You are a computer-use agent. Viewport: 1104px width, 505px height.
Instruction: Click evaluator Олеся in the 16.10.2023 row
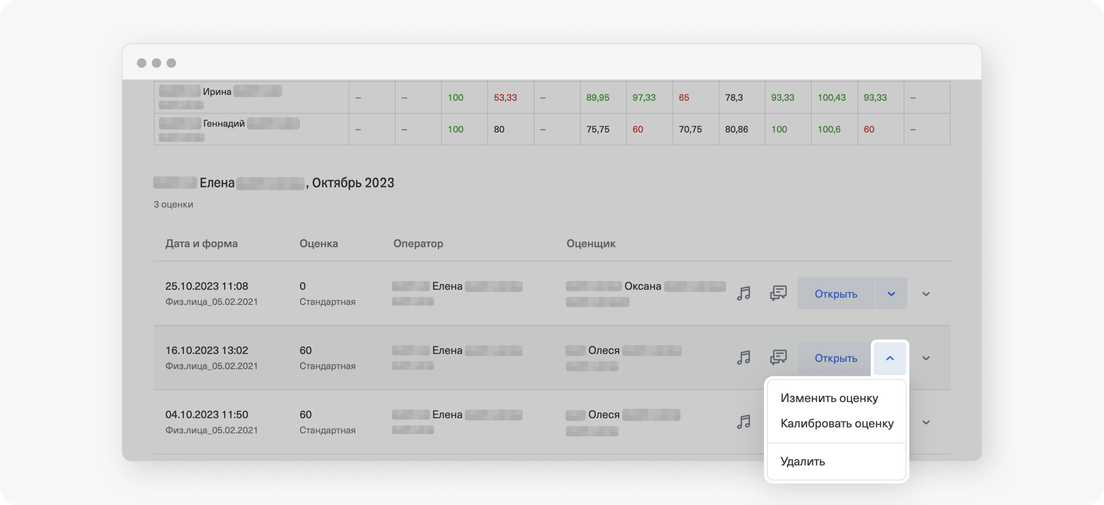[x=604, y=351]
